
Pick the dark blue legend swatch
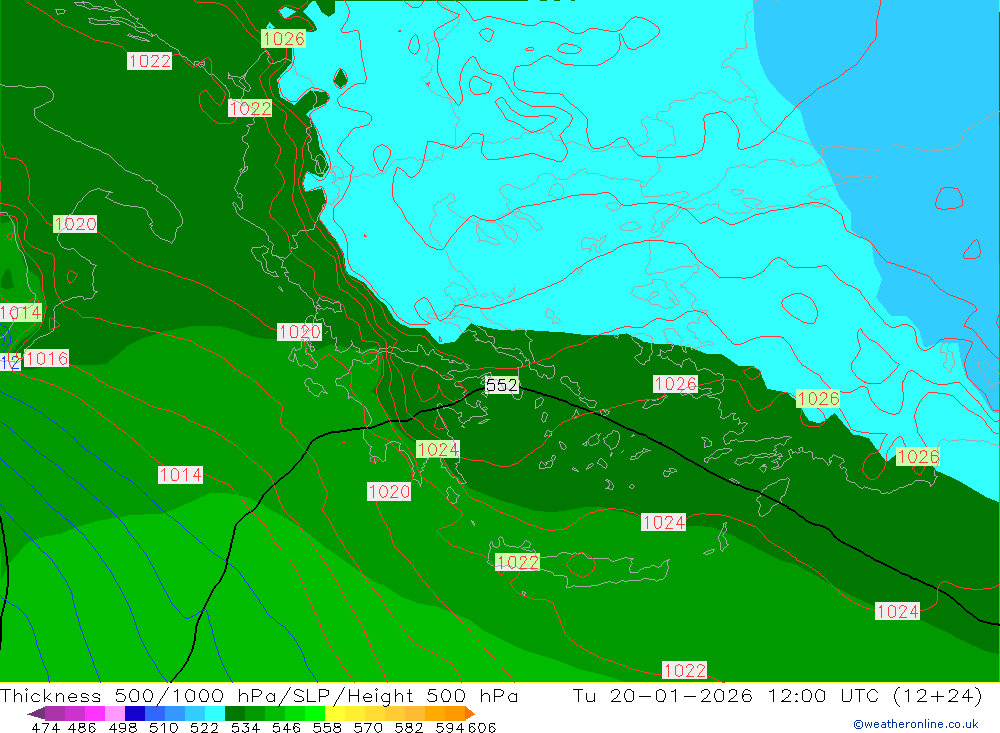click(x=135, y=713)
